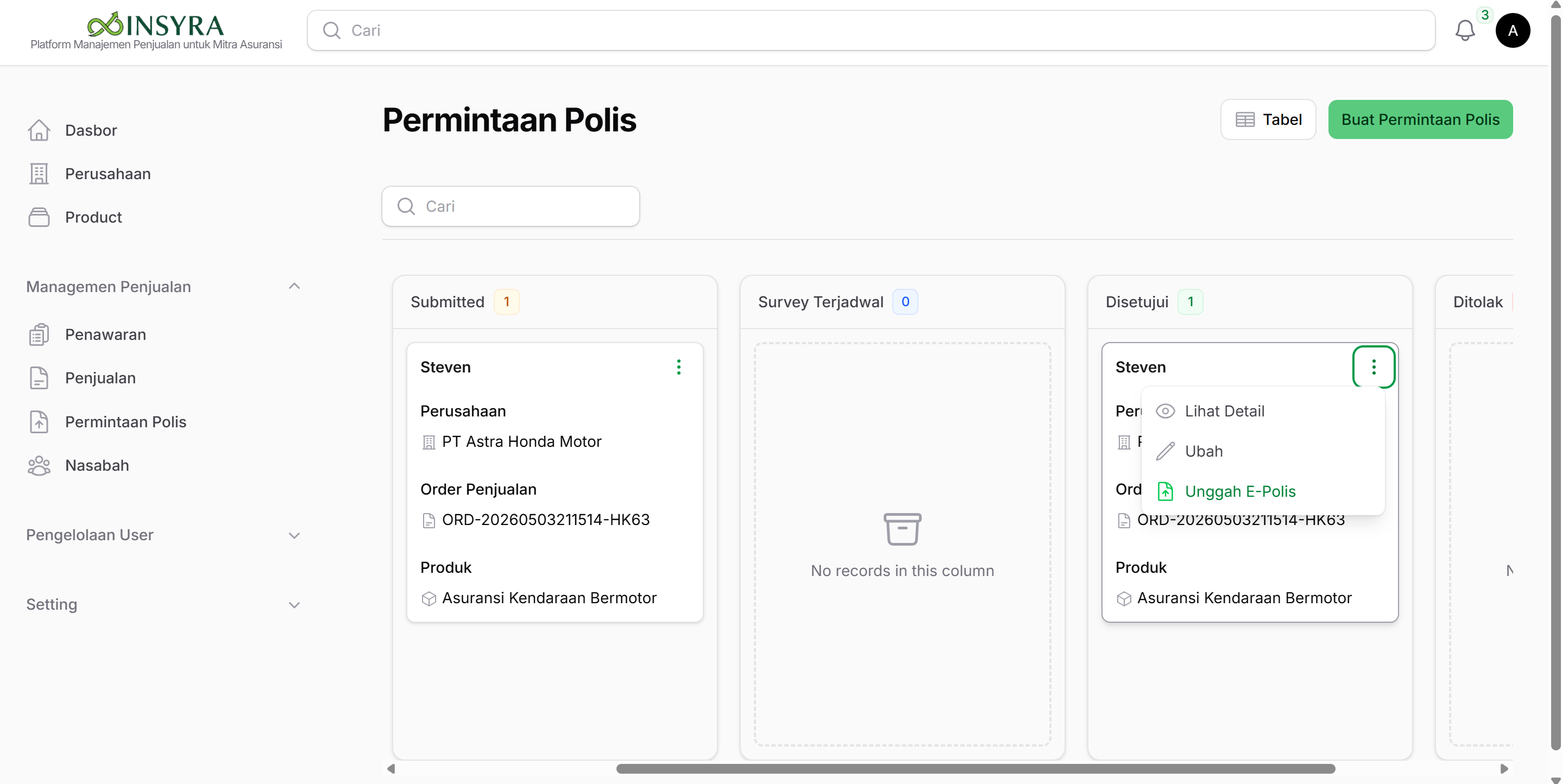This screenshot has height=784, width=1562.
Task: Click the Disetujui count badge 1
Action: [1191, 302]
